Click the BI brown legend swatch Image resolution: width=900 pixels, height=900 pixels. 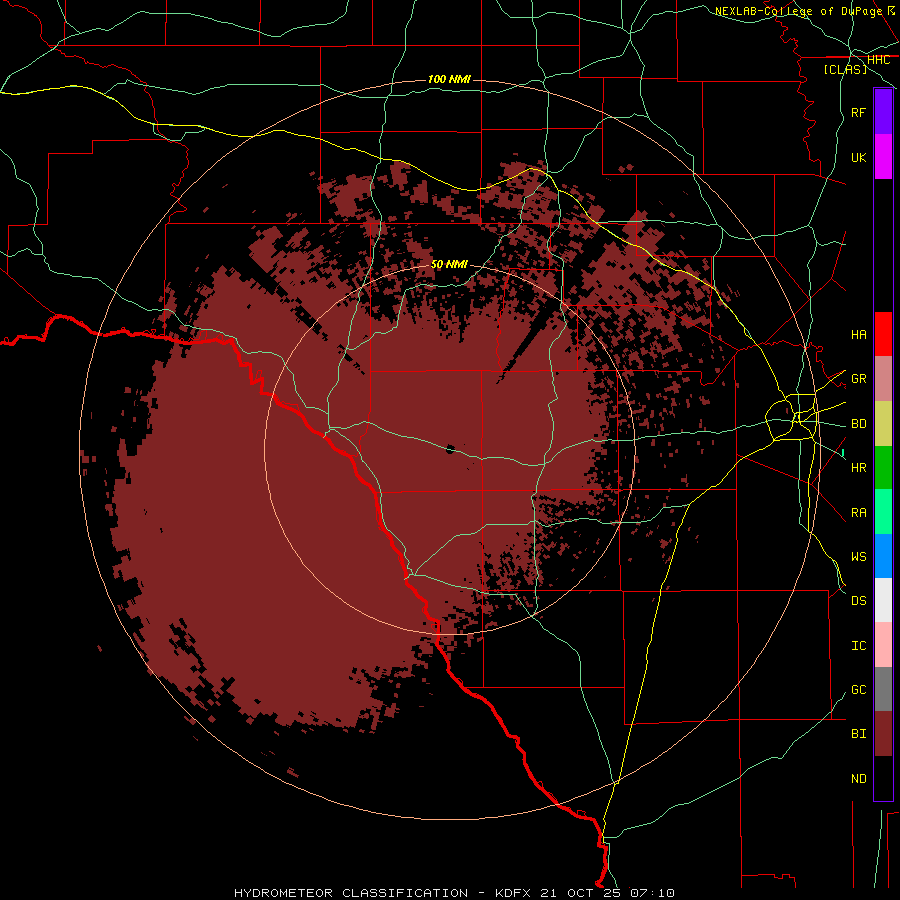pyautogui.click(x=883, y=734)
